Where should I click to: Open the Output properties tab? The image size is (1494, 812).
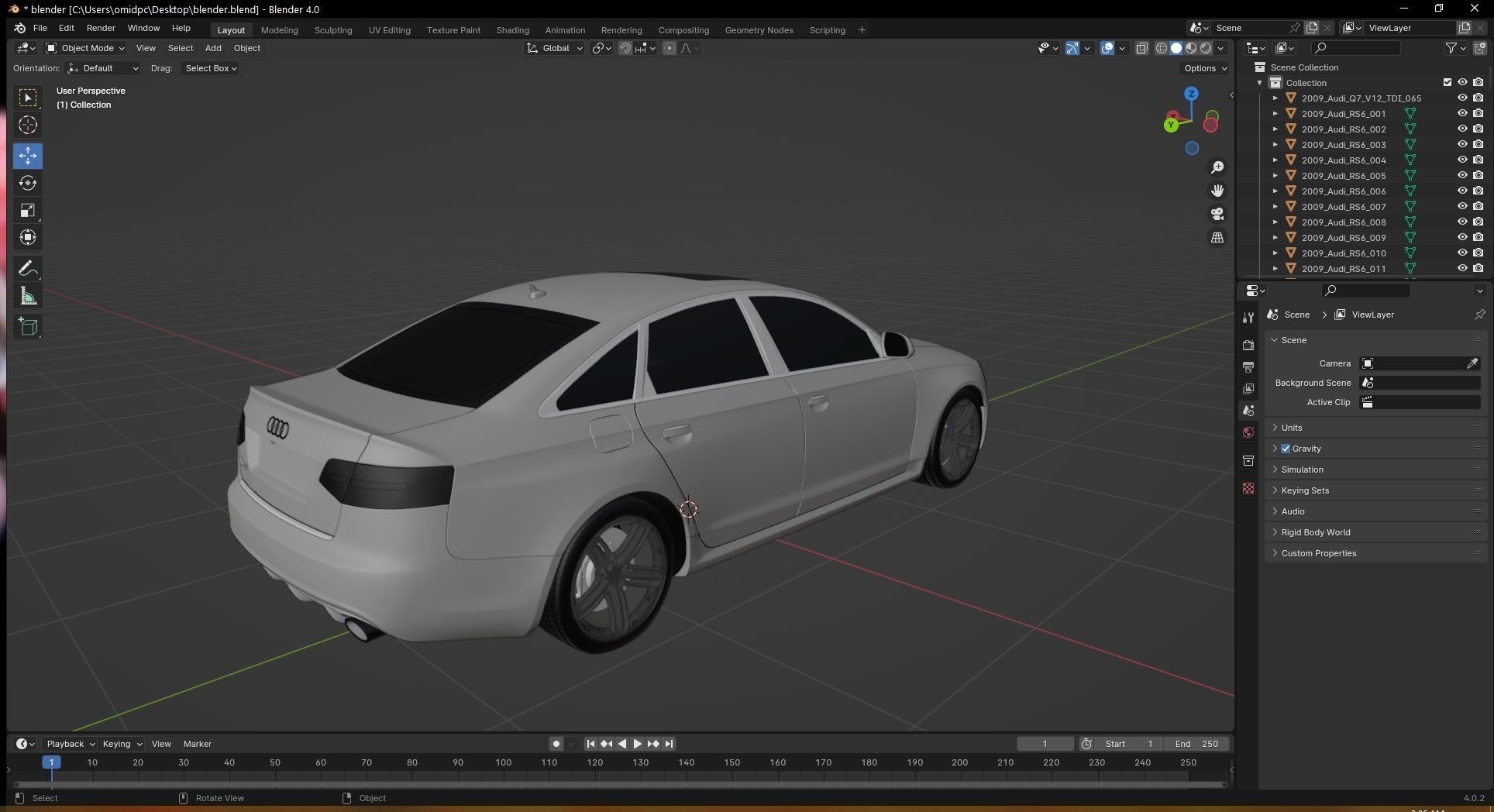click(x=1248, y=366)
